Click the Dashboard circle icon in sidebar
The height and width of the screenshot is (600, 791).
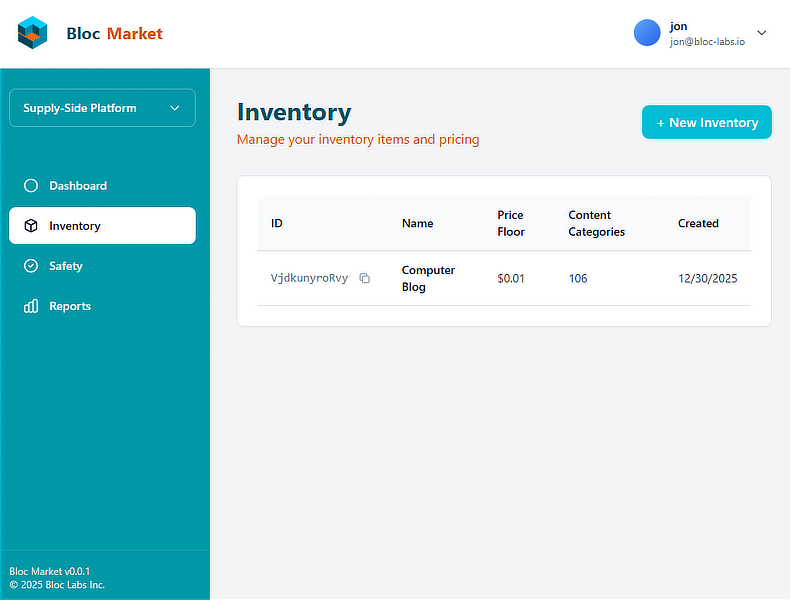pyautogui.click(x=30, y=186)
